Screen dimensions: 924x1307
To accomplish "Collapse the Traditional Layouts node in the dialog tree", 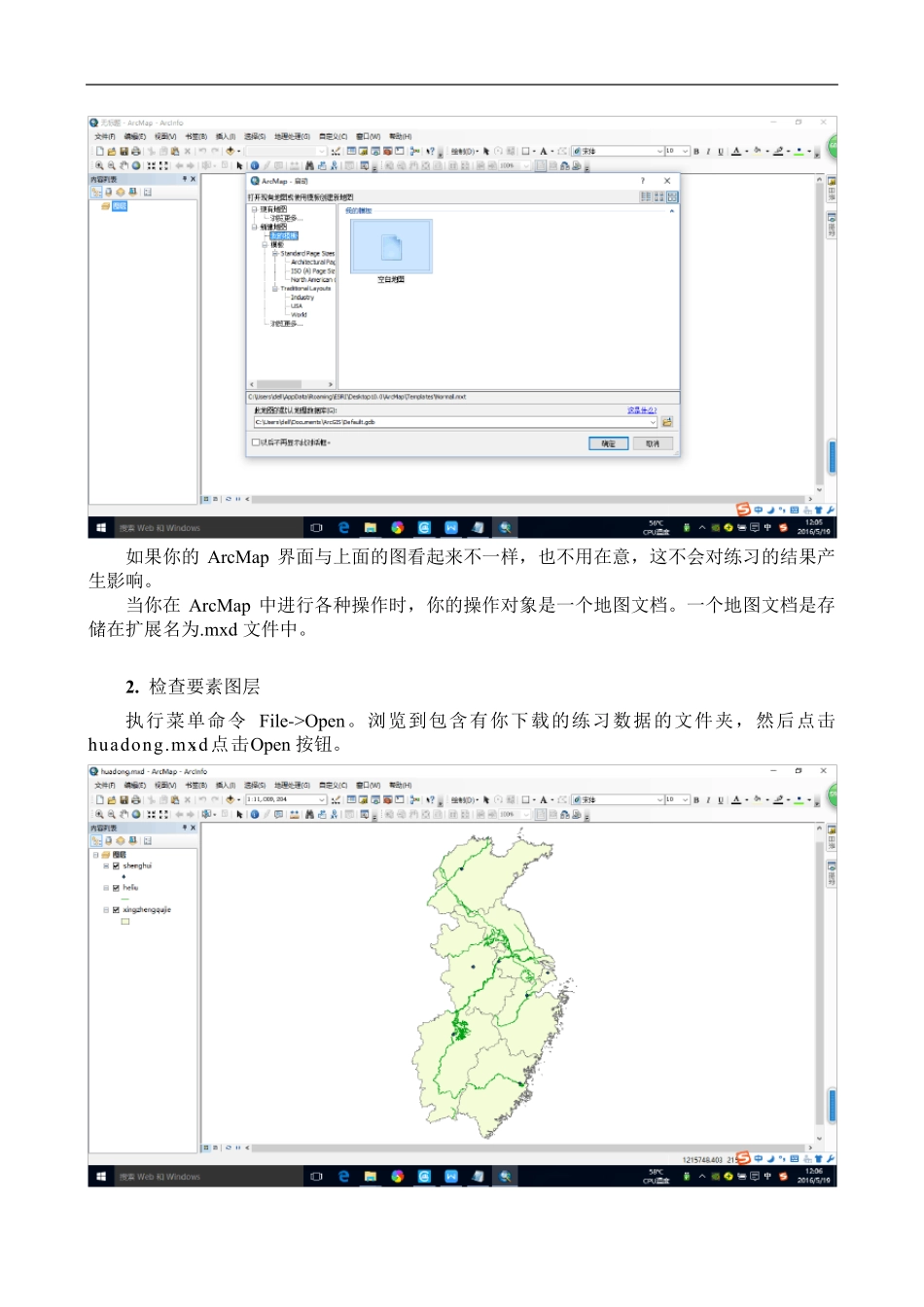I will (x=275, y=289).
